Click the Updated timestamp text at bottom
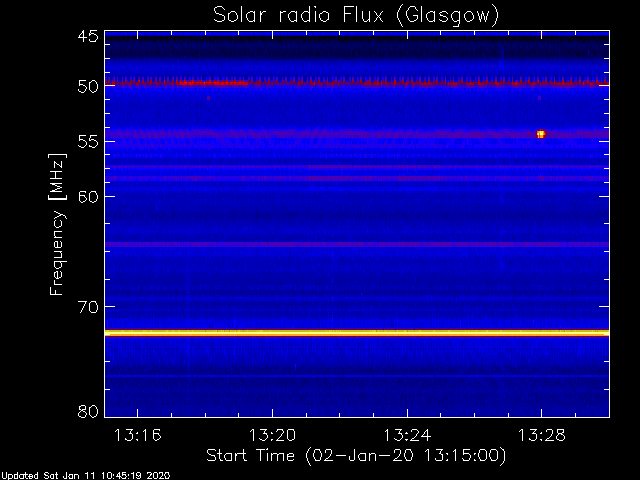Image resolution: width=640 pixels, height=480 pixels. coord(85,476)
